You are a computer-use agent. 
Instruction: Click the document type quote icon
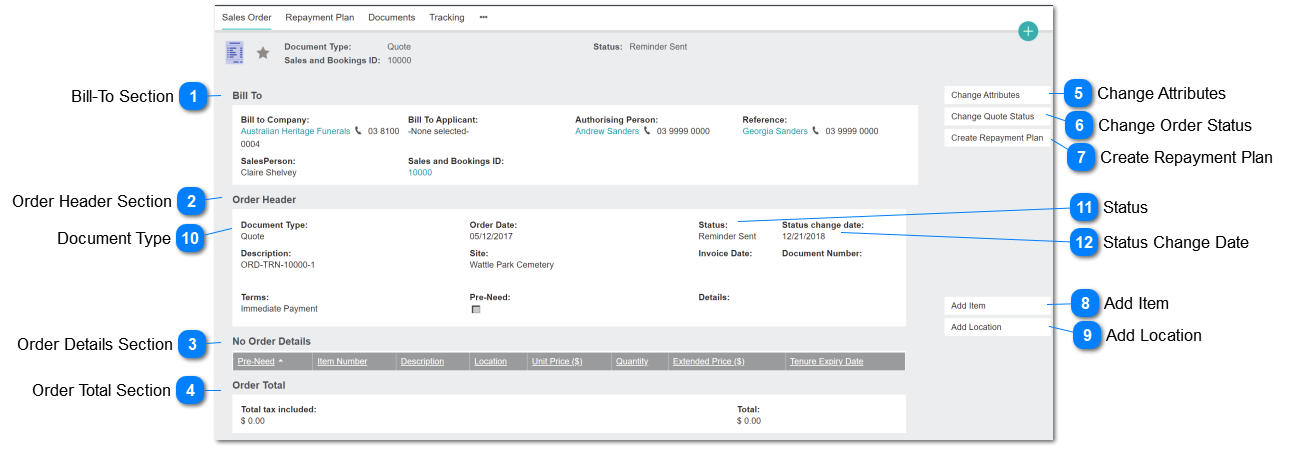tap(234, 53)
